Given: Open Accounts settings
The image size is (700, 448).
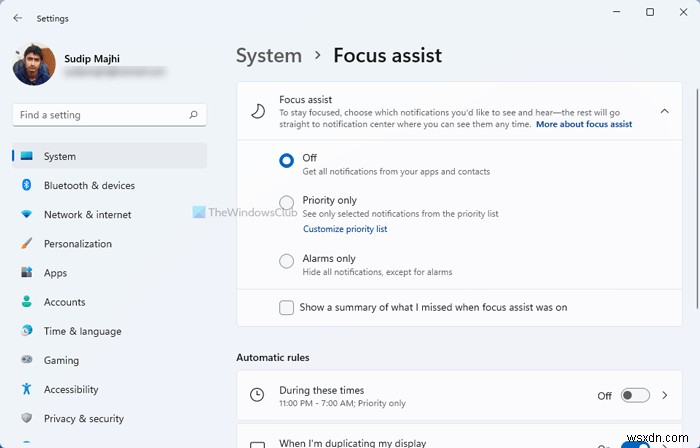Looking at the screenshot, I should coord(109,301).
